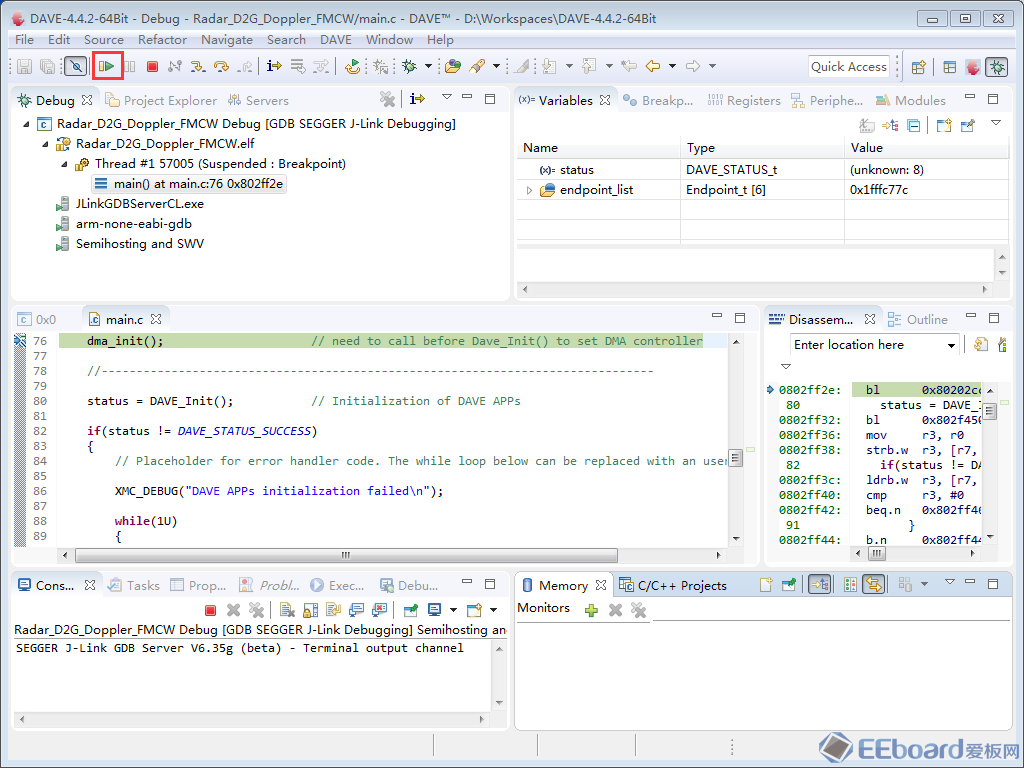This screenshot has width=1024, height=768.
Task: Toggle Instruction Stepping Mode in Debug view
Action: pyautogui.click(x=418, y=99)
